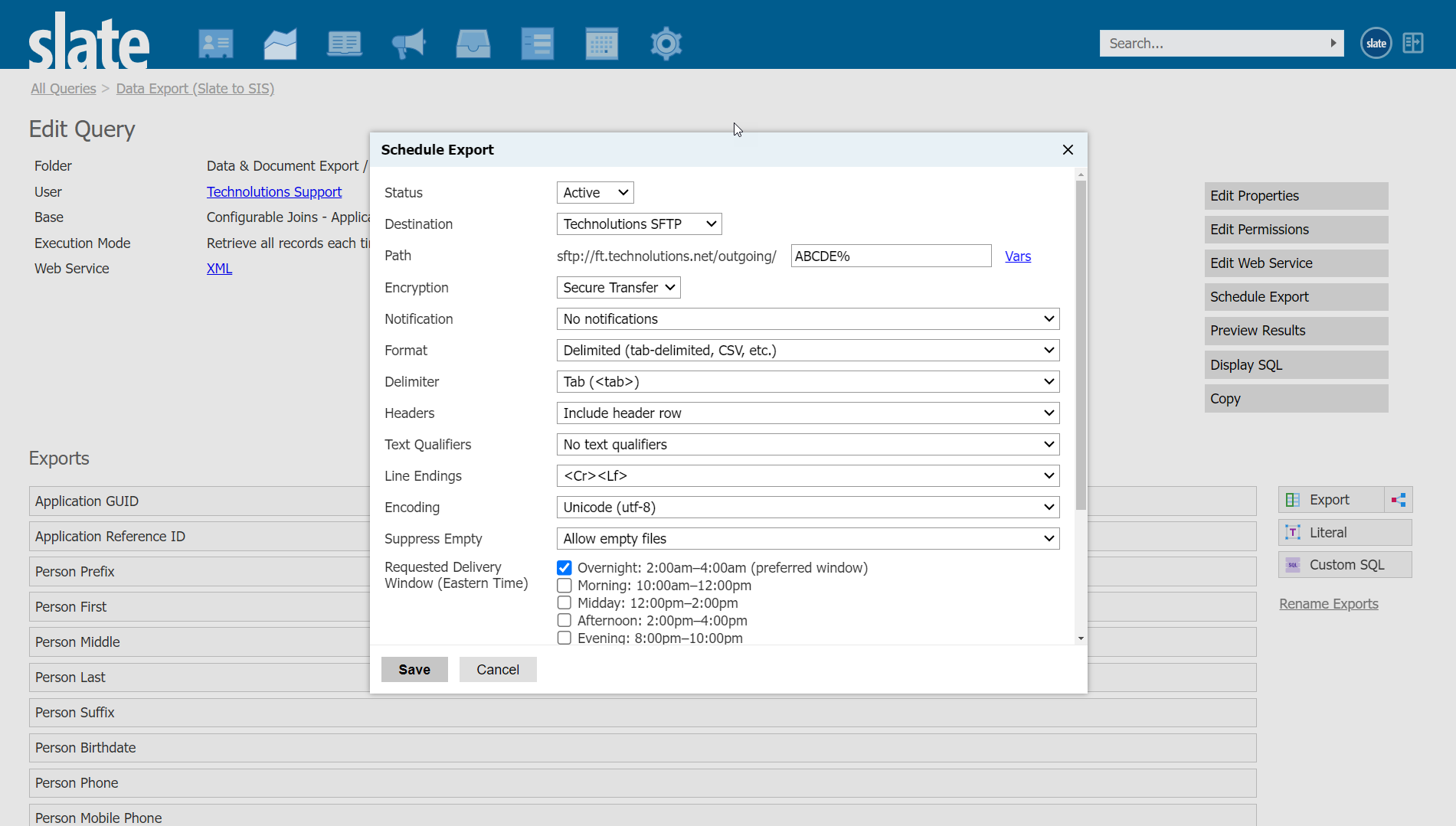Click Preview Results in side menu

[1296, 331]
